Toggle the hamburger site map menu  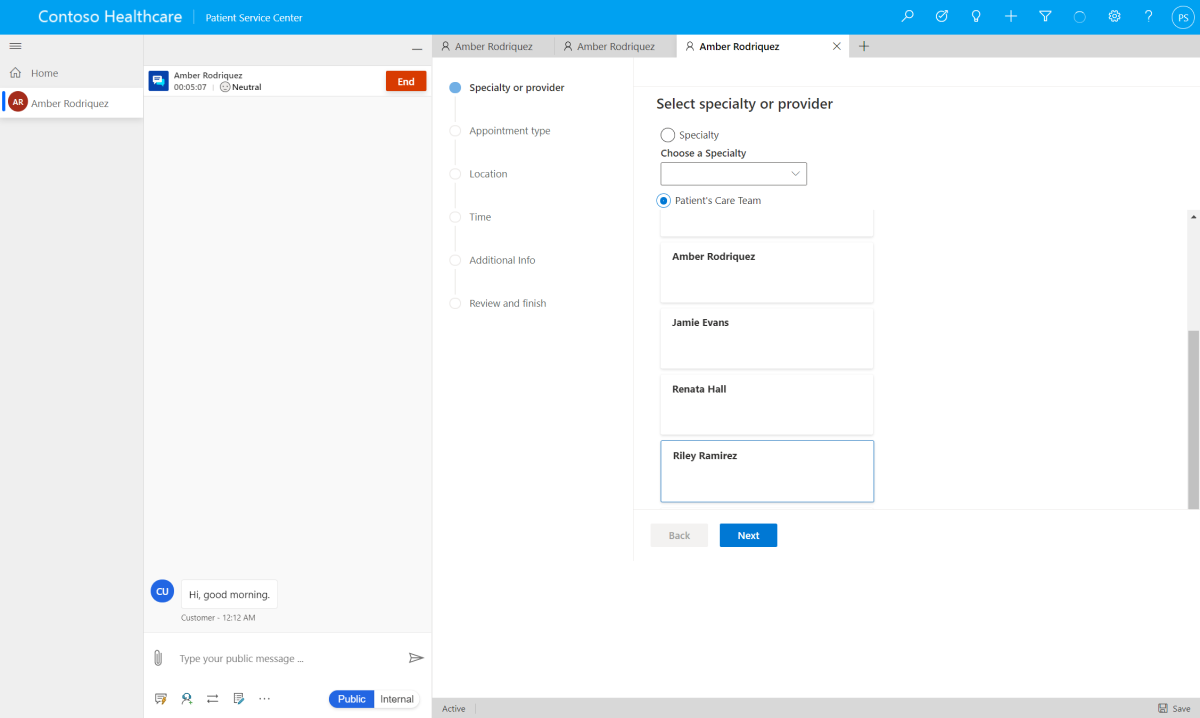tap(15, 46)
